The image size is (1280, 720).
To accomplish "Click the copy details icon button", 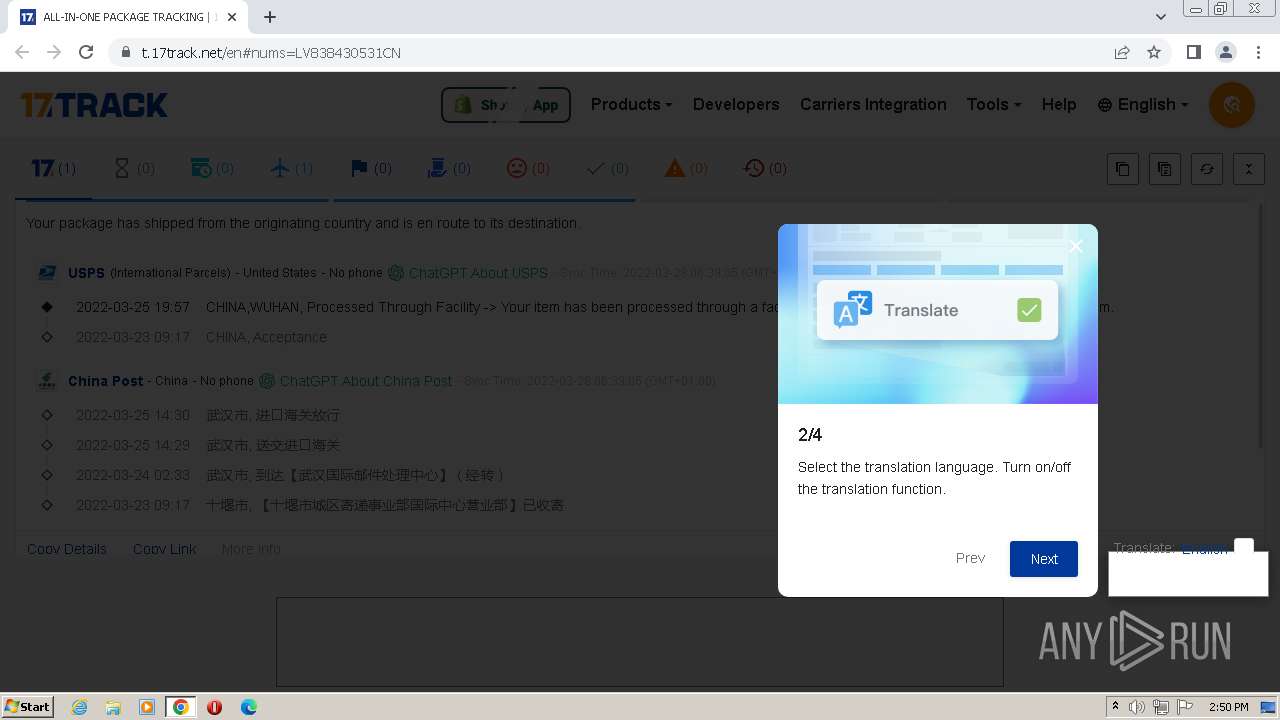I will point(1165,169).
